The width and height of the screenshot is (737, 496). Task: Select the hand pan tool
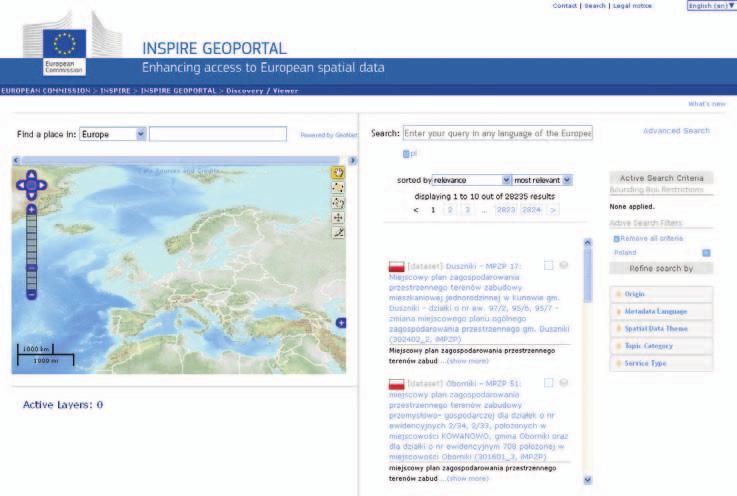coord(338,173)
